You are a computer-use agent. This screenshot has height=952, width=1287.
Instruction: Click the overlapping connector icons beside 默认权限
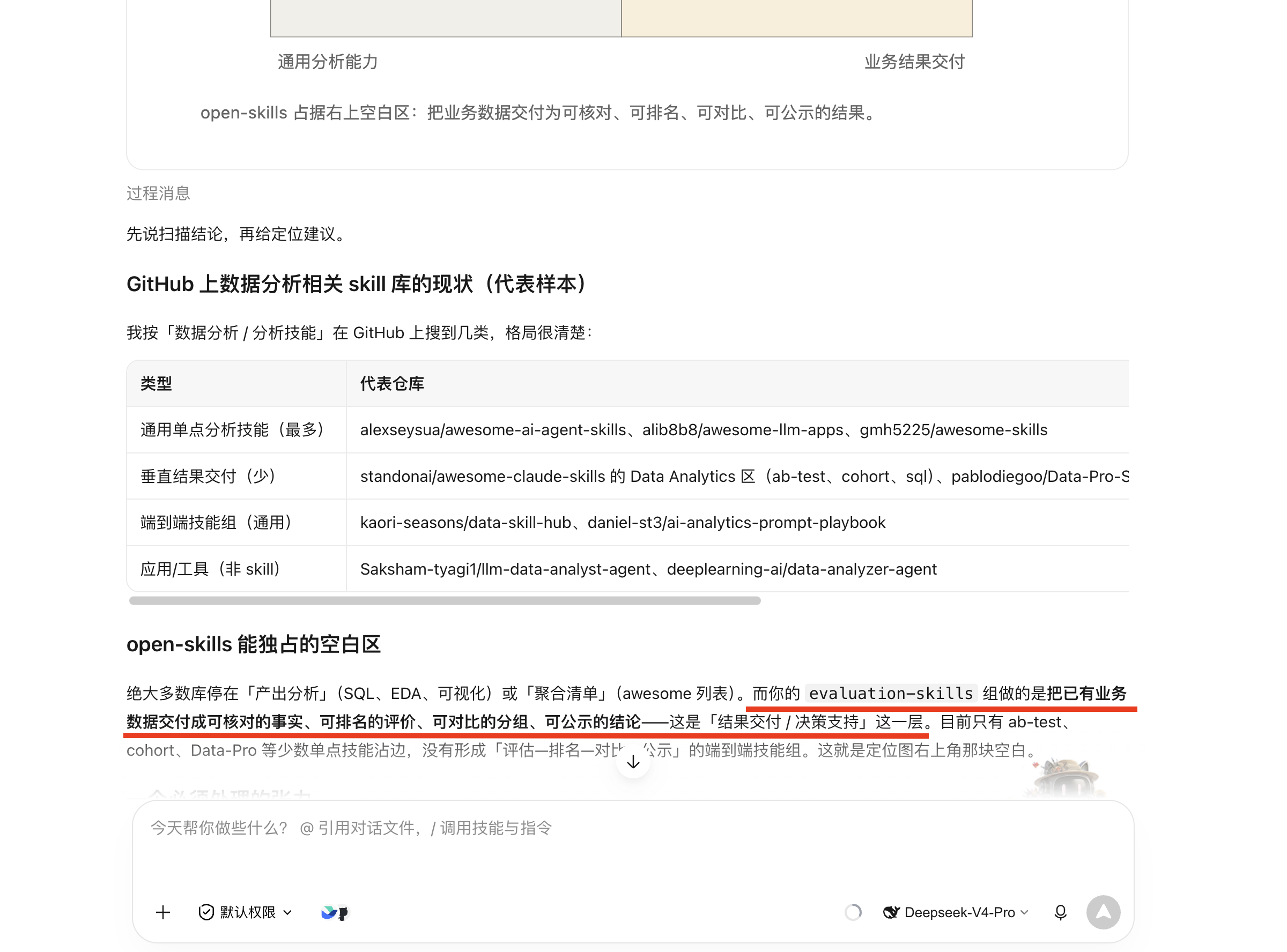pos(335,912)
